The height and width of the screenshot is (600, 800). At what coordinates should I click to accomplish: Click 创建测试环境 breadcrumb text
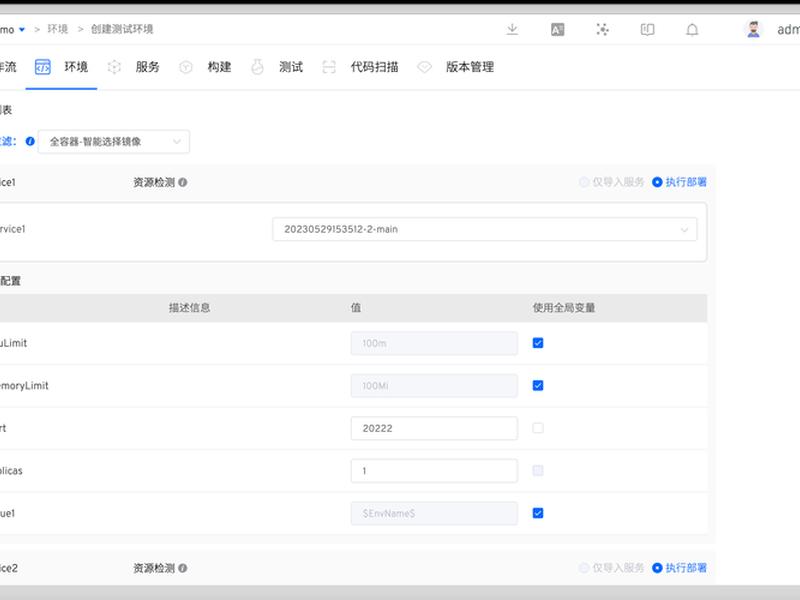[122, 29]
